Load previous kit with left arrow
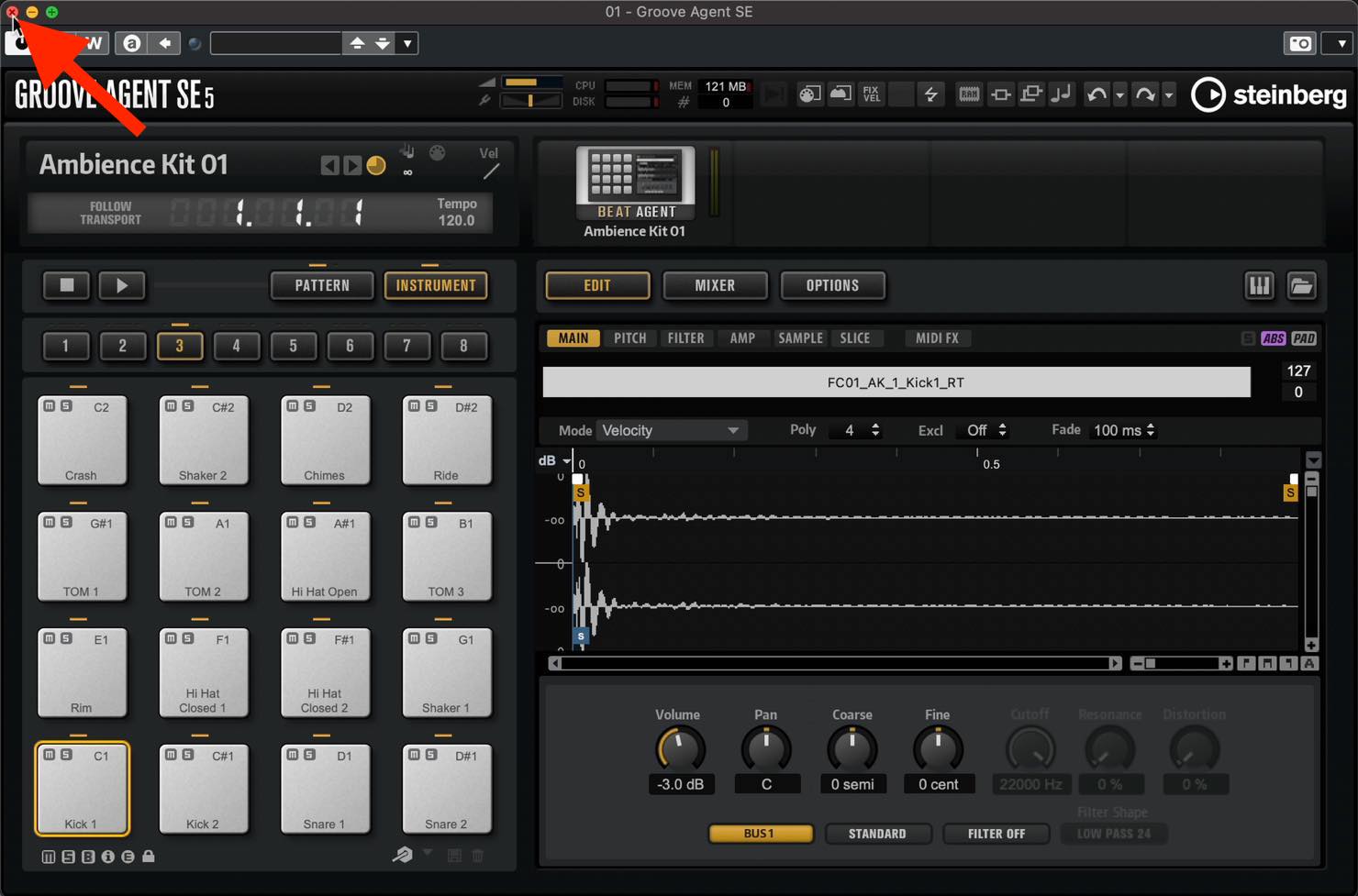Screen dimensions: 1358x896 pos(328,166)
